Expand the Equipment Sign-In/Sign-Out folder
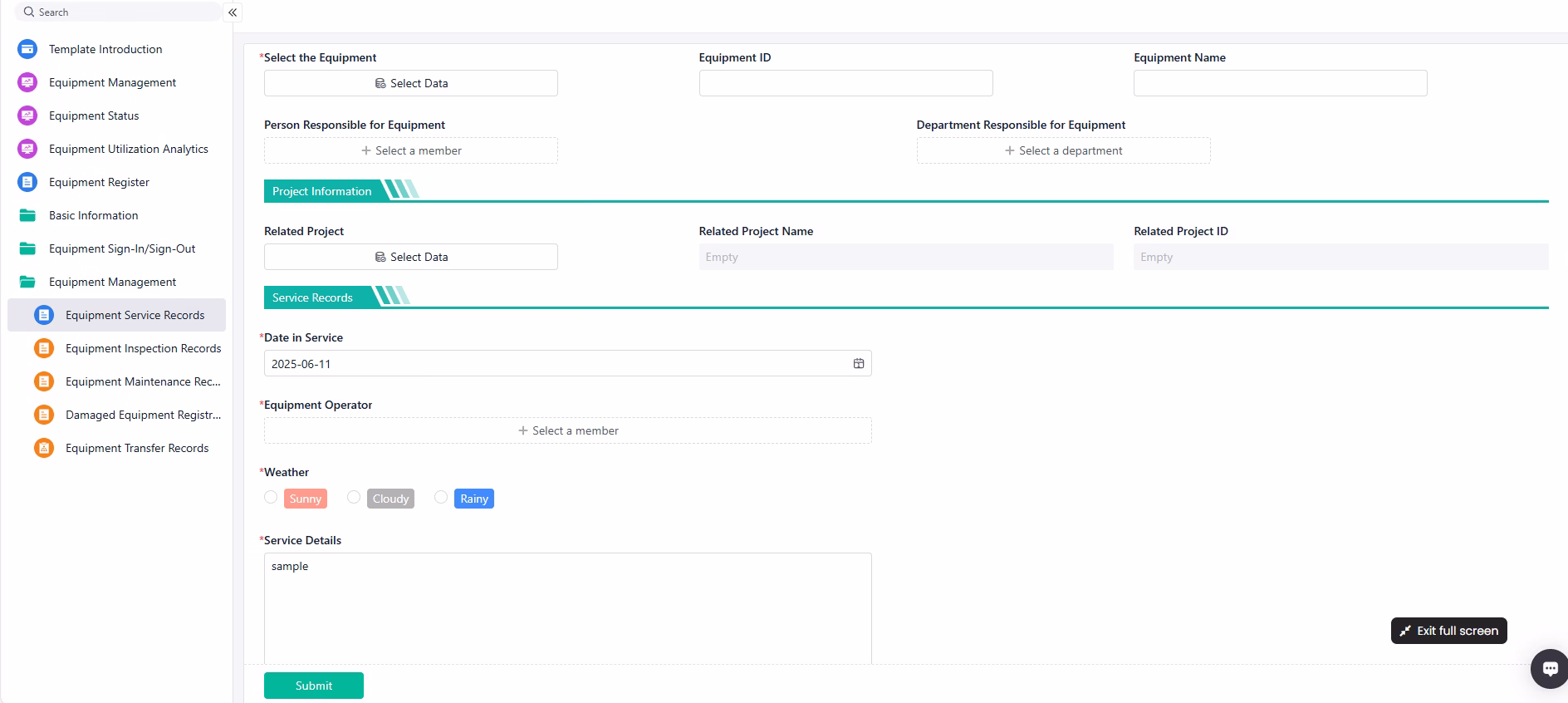The image size is (1568, 703). [122, 248]
